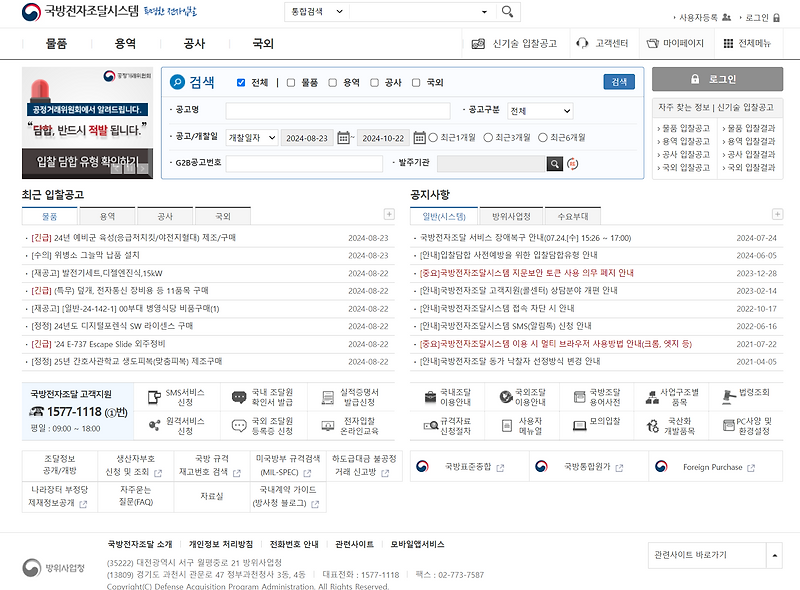This screenshot has height=590, width=800.
Task: Open the 공사 menu in navigation
Action: pyautogui.click(x=196, y=44)
